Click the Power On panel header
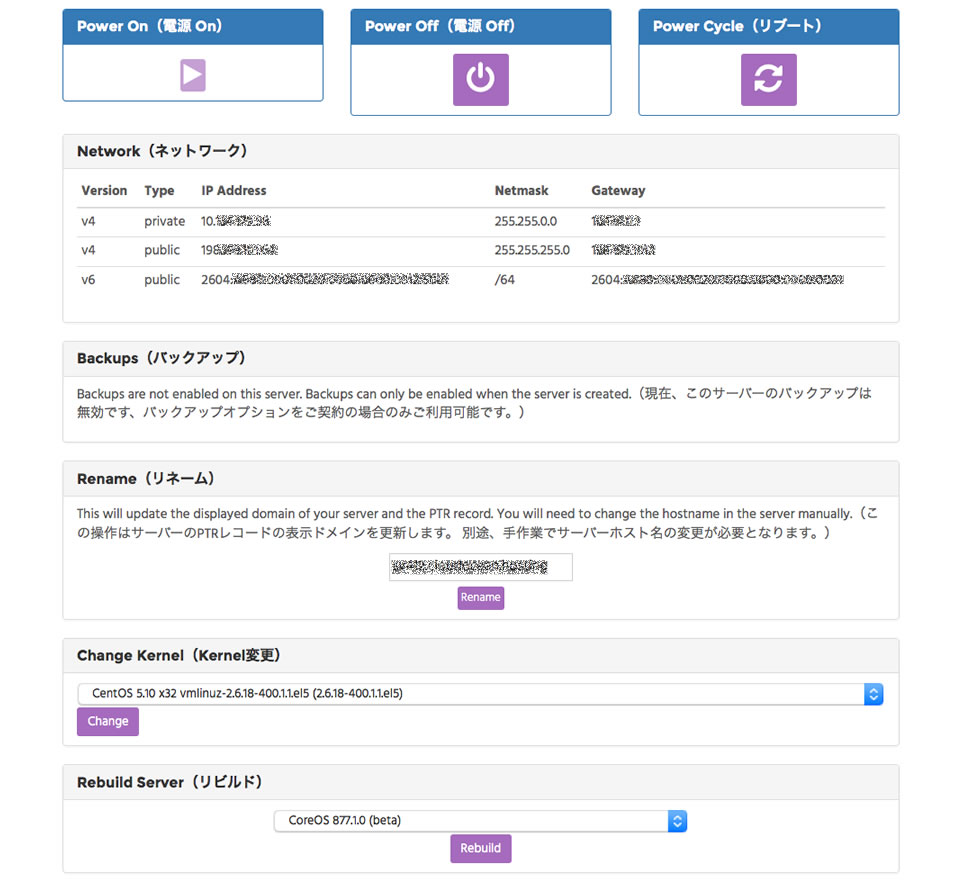970x880 pixels. [192, 27]
